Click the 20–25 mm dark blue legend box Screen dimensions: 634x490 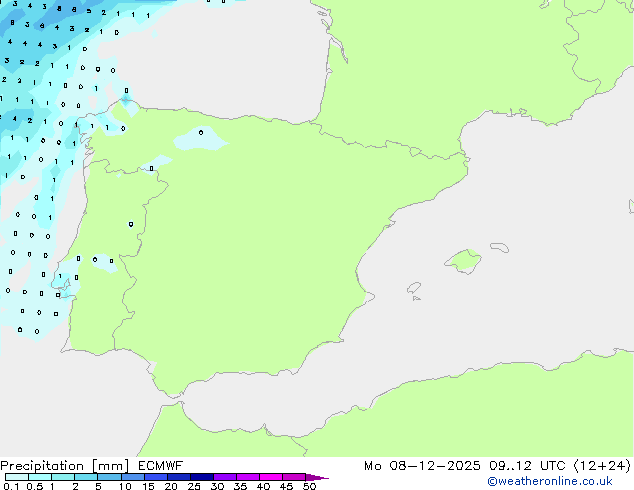click(x=178, y=477)
